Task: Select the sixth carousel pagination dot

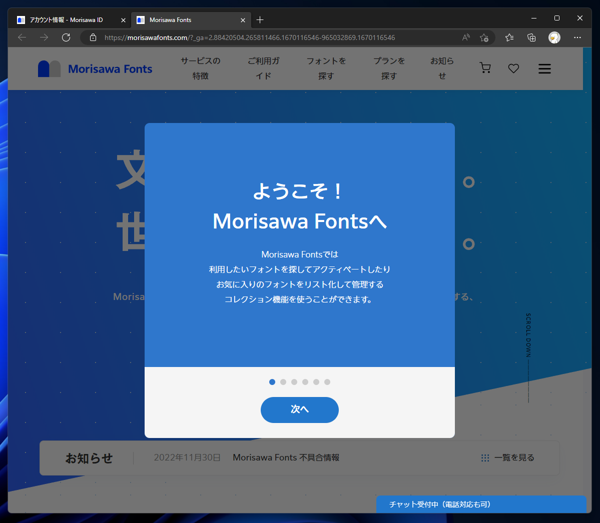Action: pyautogui.click(x=327, y=382)
